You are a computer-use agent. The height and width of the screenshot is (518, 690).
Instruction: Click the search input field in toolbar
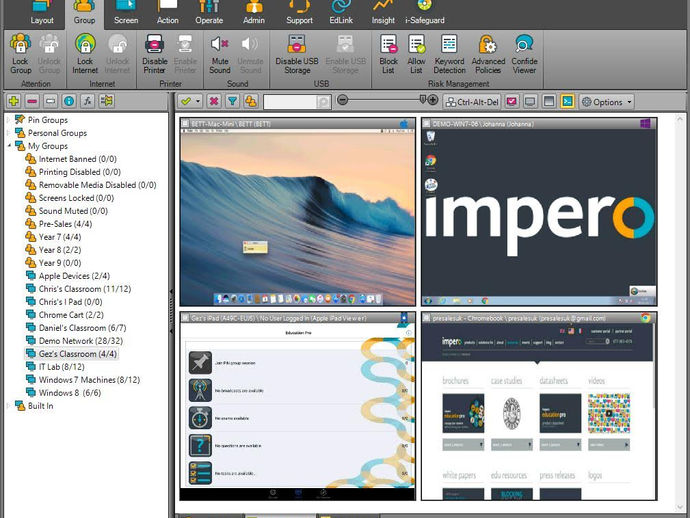pos(290,102)
